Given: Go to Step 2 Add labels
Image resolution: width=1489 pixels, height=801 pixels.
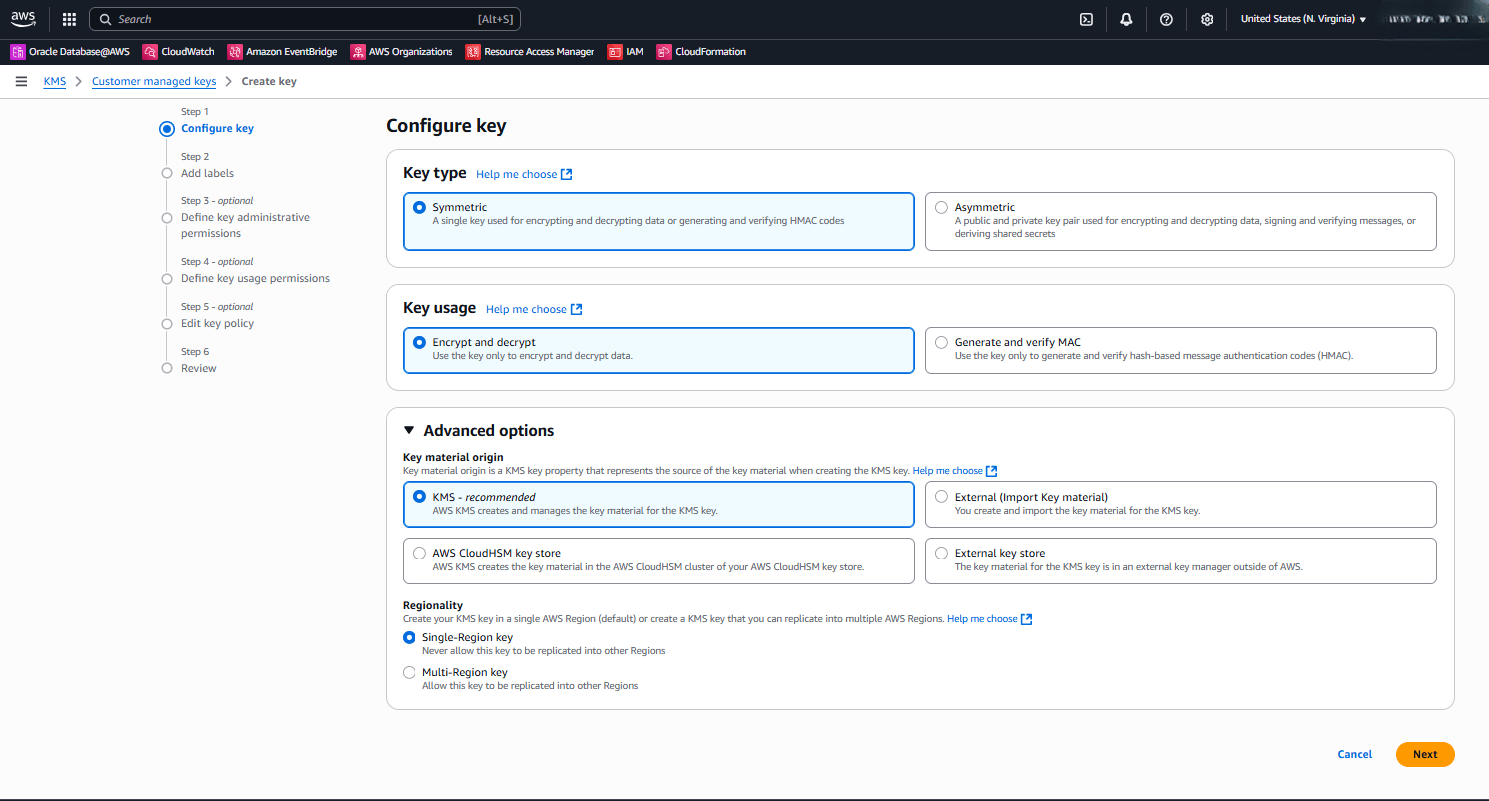Looking at the screenshot, I should 207,173.
